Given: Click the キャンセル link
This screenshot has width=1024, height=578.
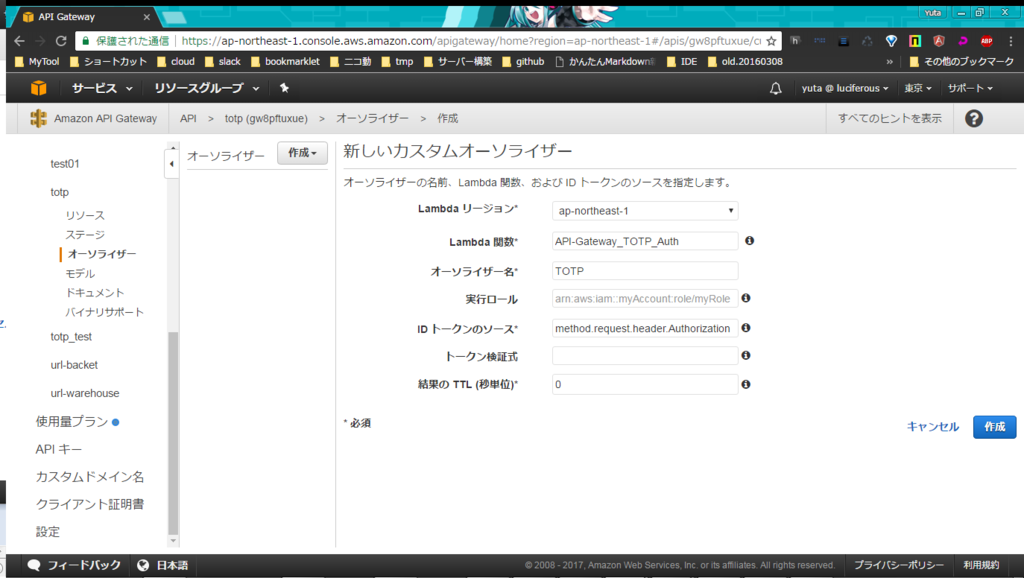Looking at the screenshot, I should tap(933, 426).
